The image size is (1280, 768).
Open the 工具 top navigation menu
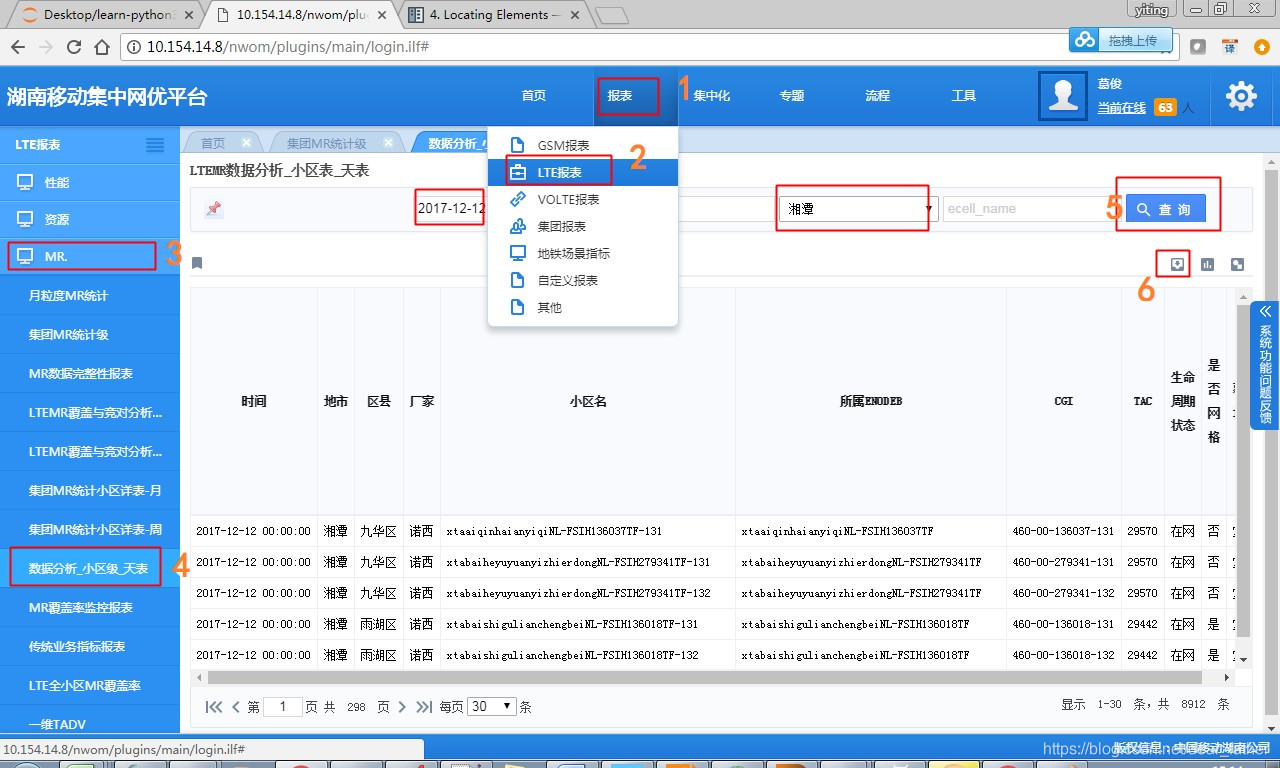tap(964, 96)
